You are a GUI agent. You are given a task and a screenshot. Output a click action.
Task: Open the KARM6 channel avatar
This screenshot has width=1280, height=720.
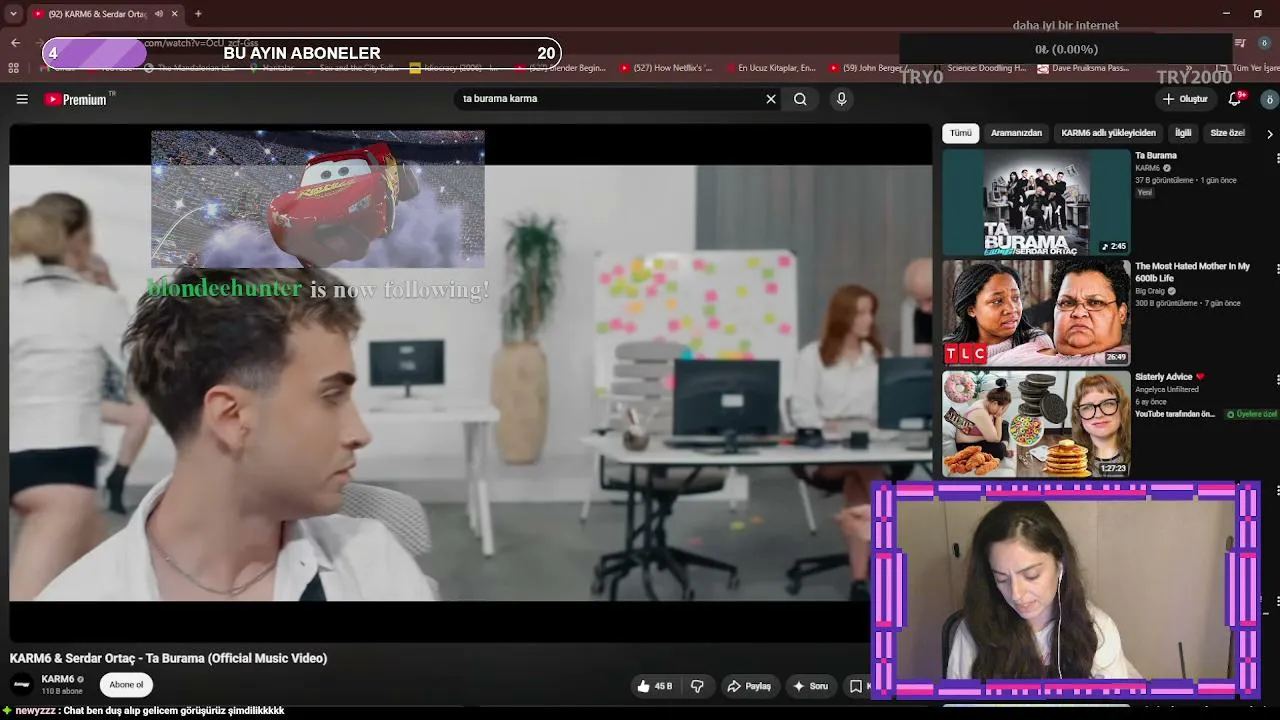pyautogui.click(x=22, y=685)
